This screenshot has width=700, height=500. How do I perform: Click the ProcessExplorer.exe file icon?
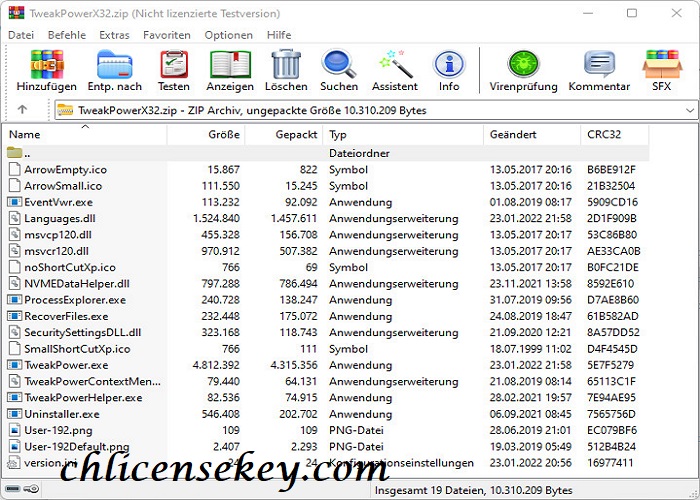tap(14, 300)
